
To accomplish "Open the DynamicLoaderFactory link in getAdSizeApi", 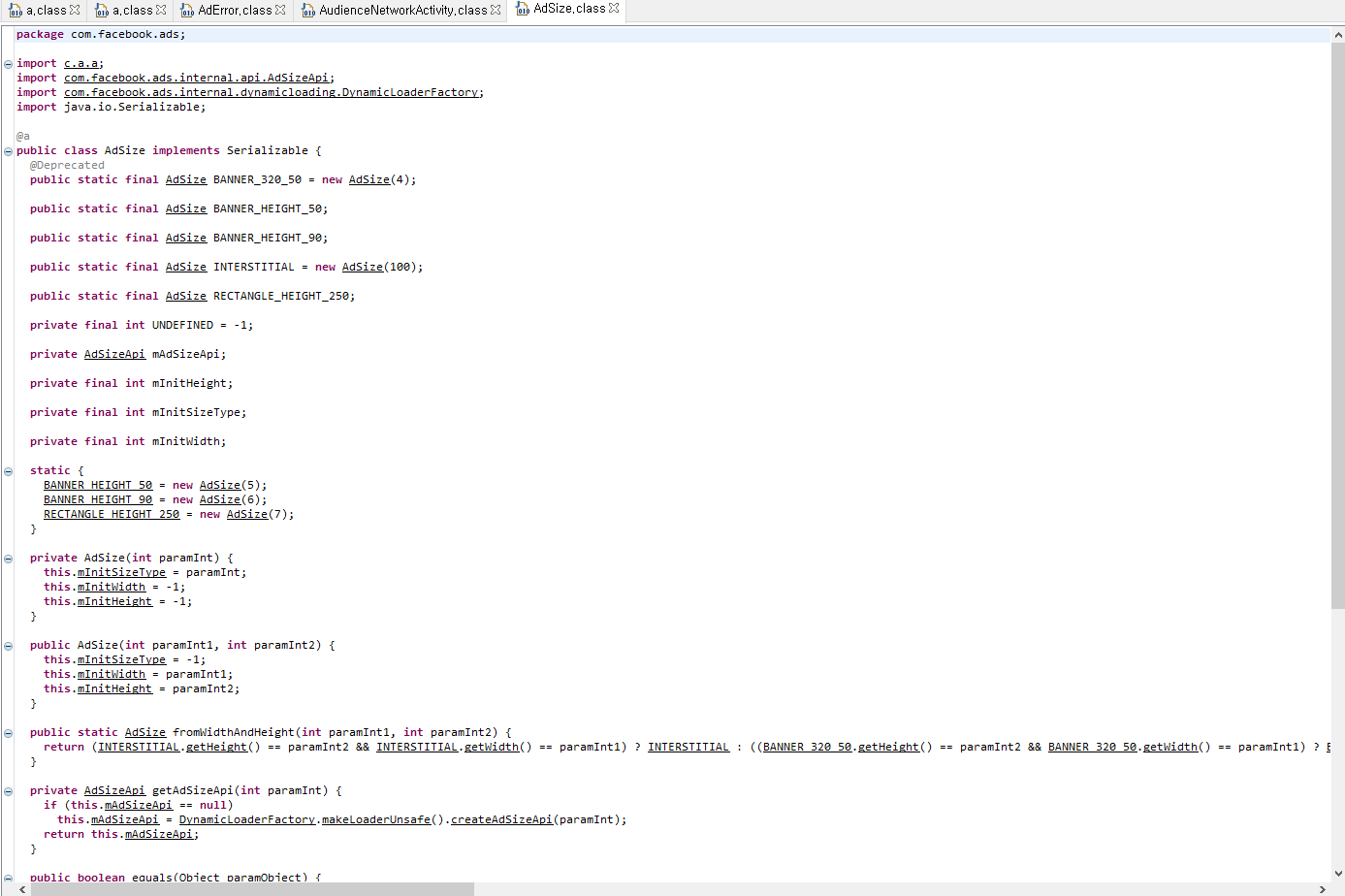I will 247,820.
